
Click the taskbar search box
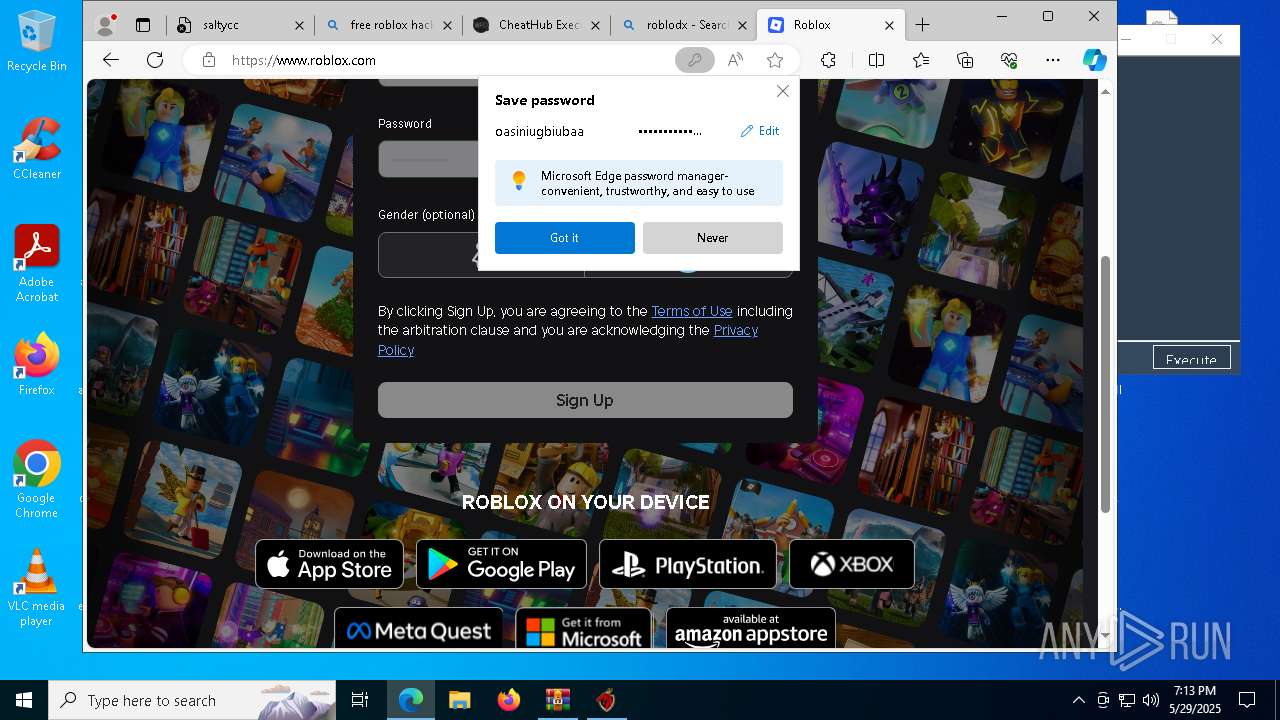192,700
